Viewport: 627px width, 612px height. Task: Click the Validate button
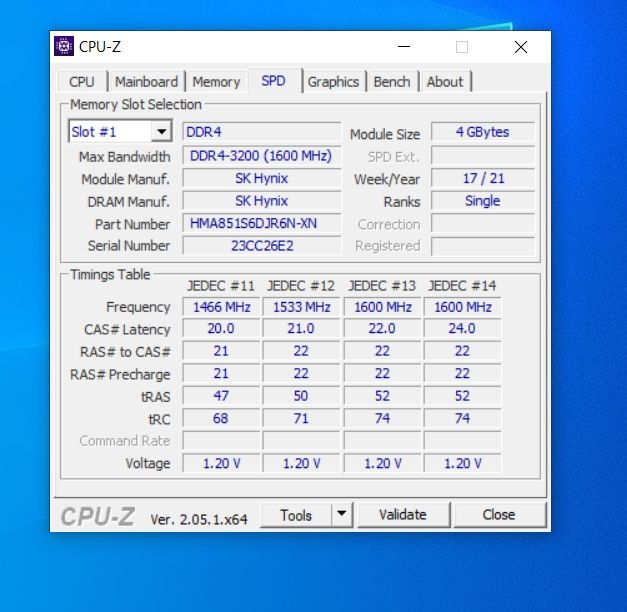click(x=403, y=514)
